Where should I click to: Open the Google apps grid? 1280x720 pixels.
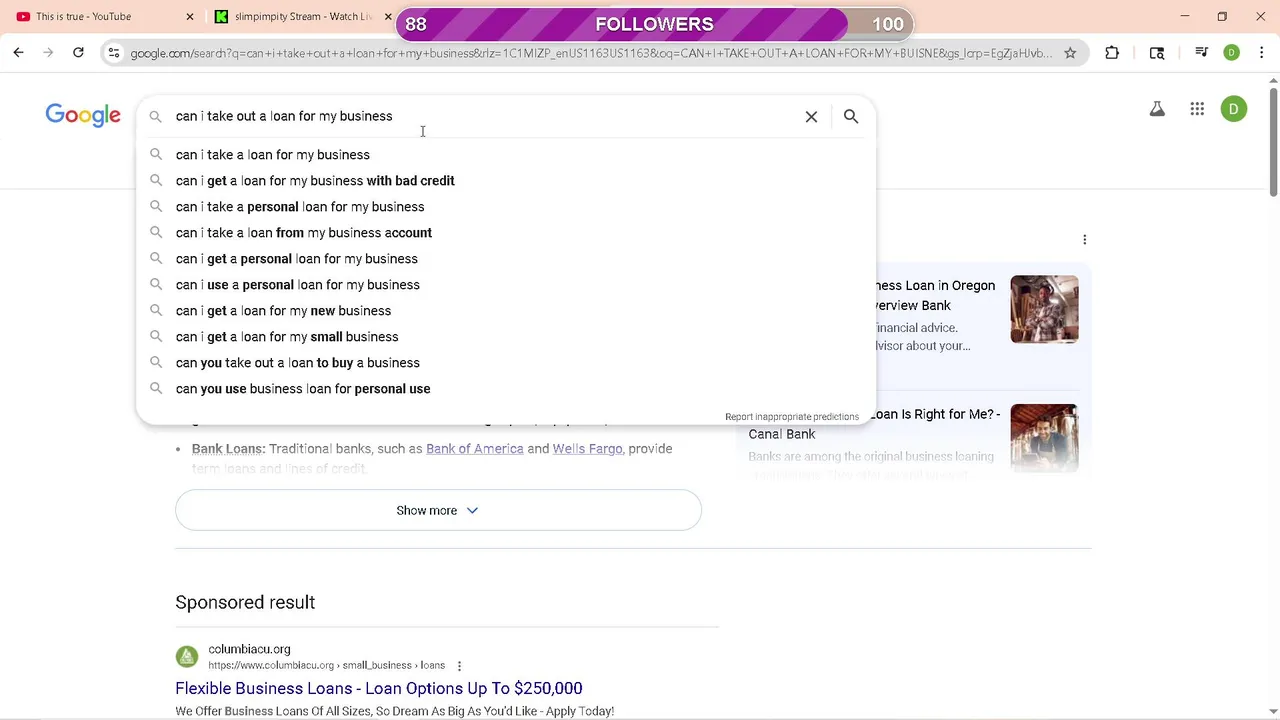coord(1197,109)
